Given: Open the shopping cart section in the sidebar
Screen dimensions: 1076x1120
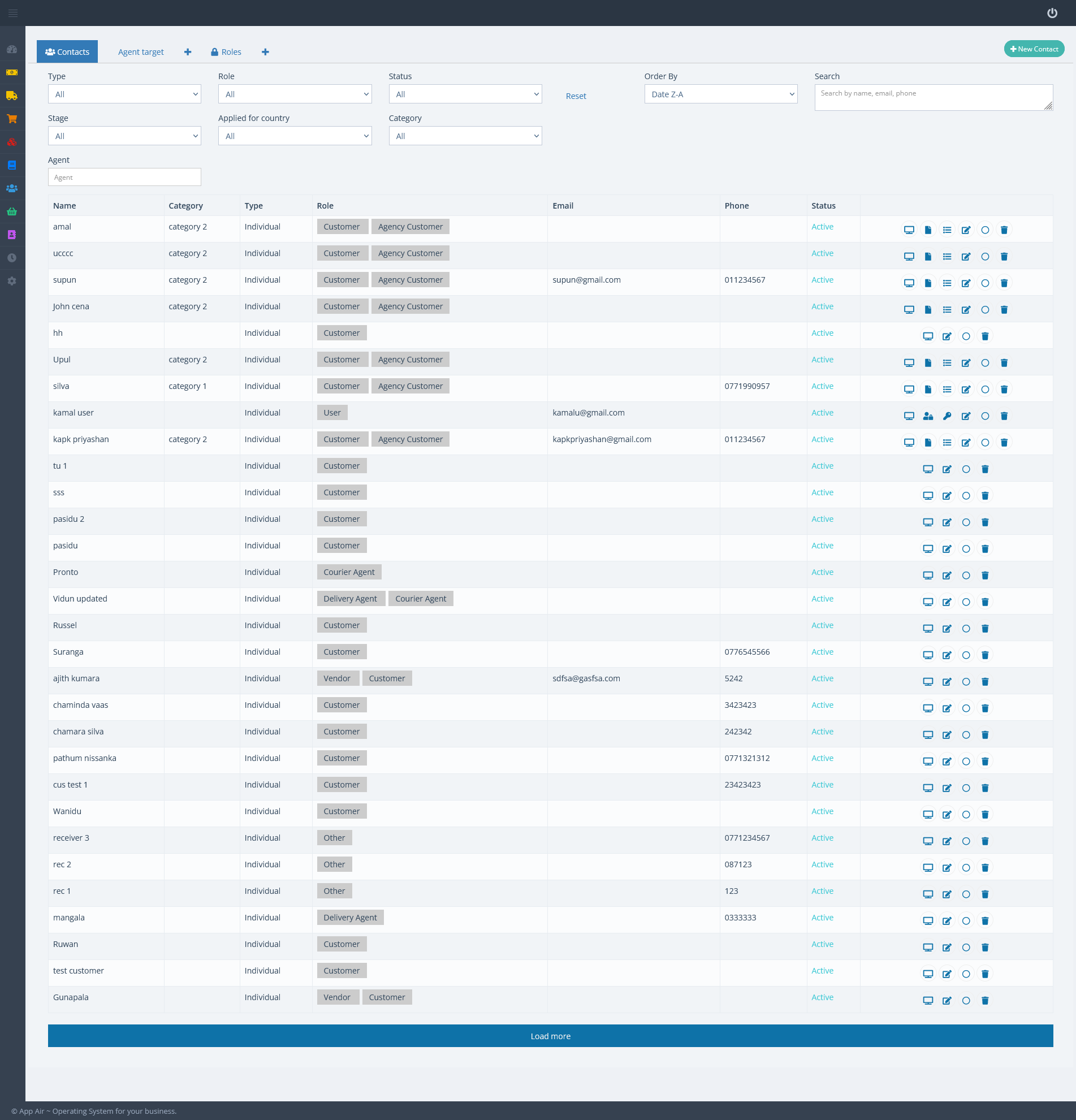Looking at the screenshot, I should coord(12,119).
